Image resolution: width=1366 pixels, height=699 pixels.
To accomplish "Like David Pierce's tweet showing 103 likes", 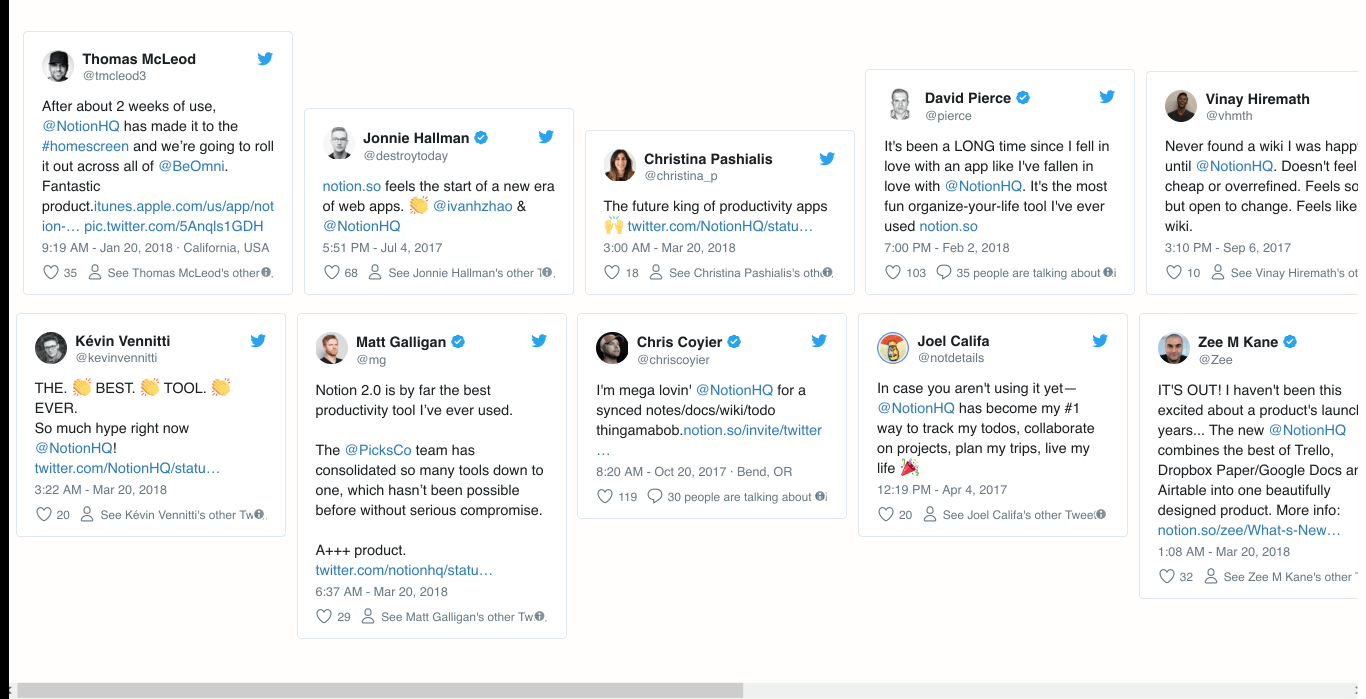I will coord(893,272).
